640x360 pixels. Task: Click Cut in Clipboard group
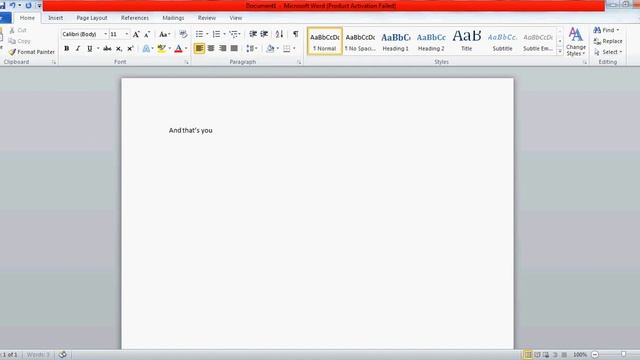18,30
